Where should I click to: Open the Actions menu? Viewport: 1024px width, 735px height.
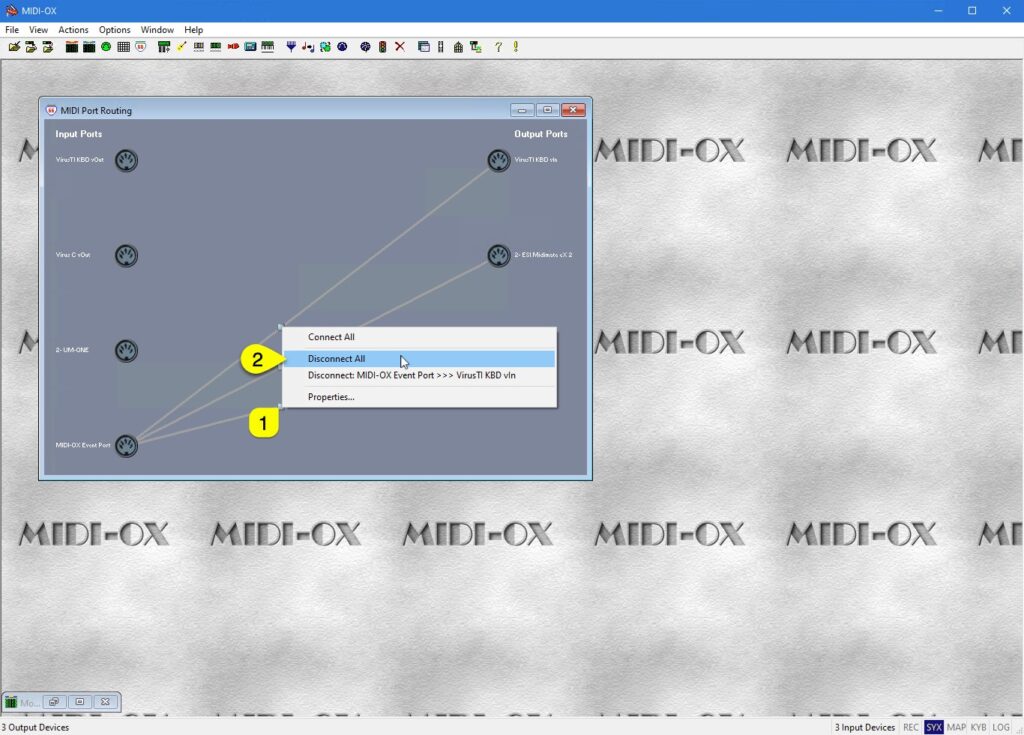coord(73,29)
